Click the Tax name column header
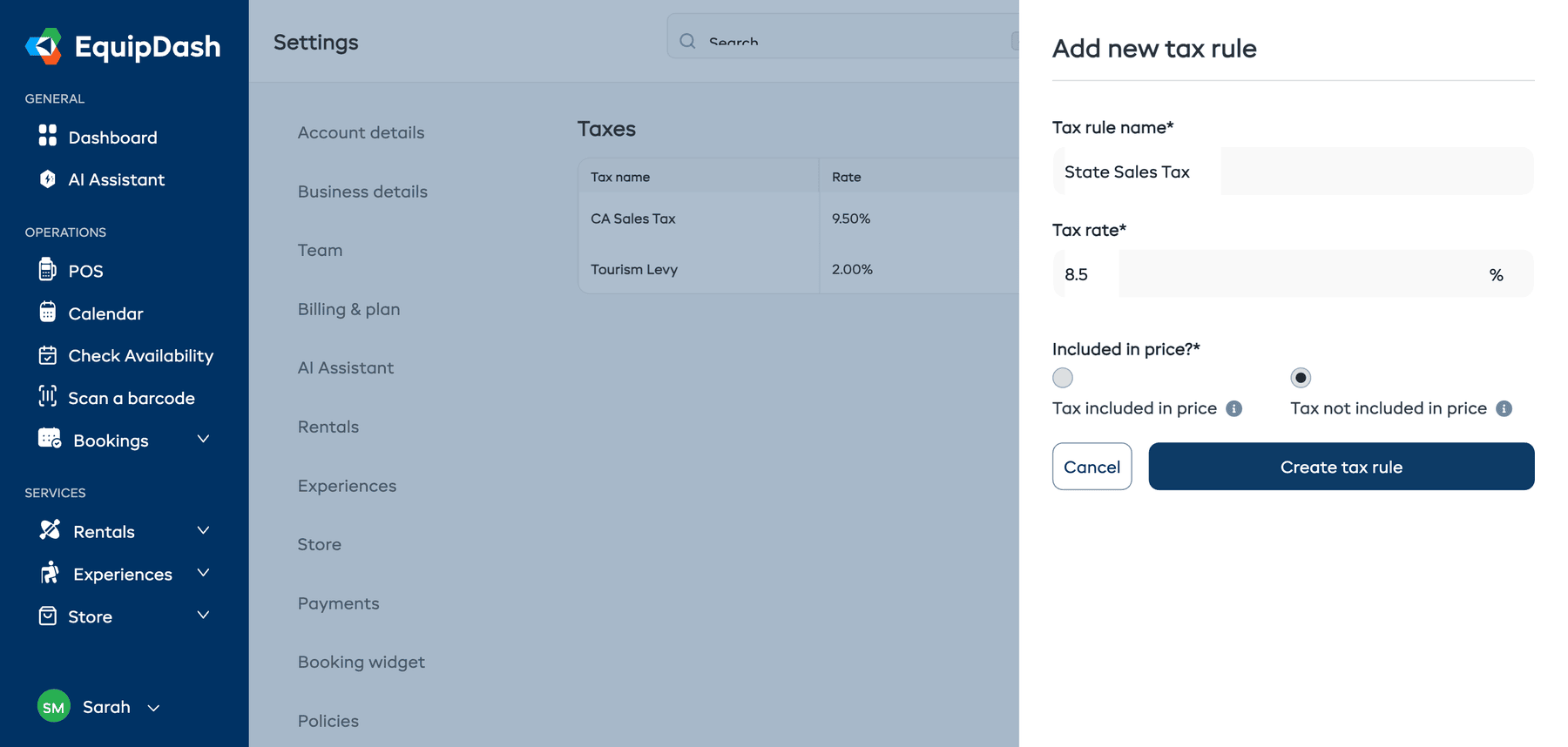The height and width of the screenshot is (747, 1568). coord(619,177)
